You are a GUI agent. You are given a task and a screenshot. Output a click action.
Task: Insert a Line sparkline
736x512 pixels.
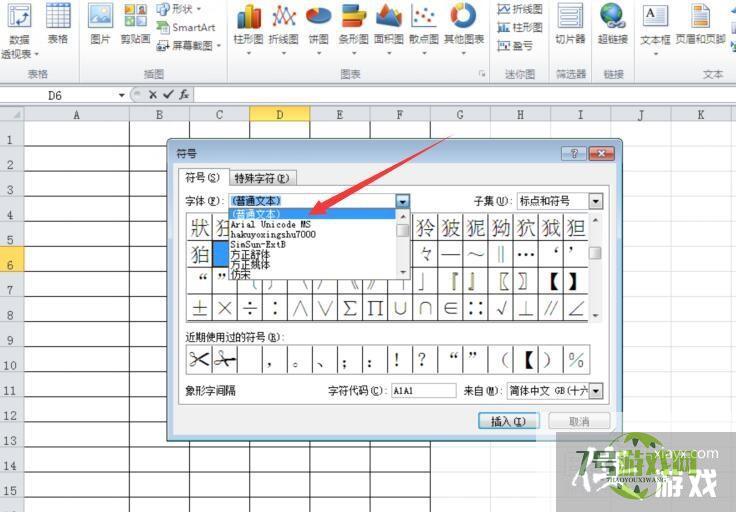click(520, 9)
